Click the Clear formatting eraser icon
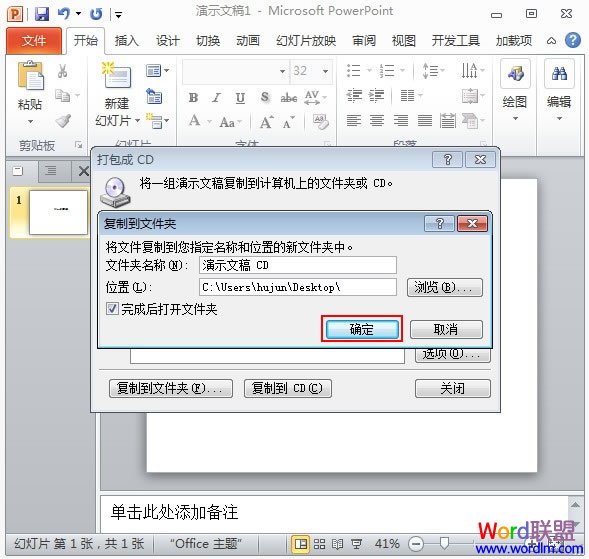This screenshot has width=589, height=559. coord(321,121)
